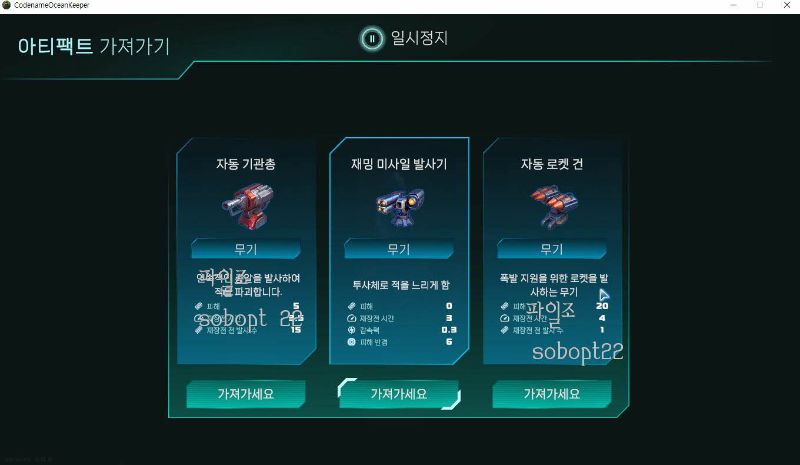800x465 pixels.
Task: Click the pause icon beside 일시정지
Action: 371,38
